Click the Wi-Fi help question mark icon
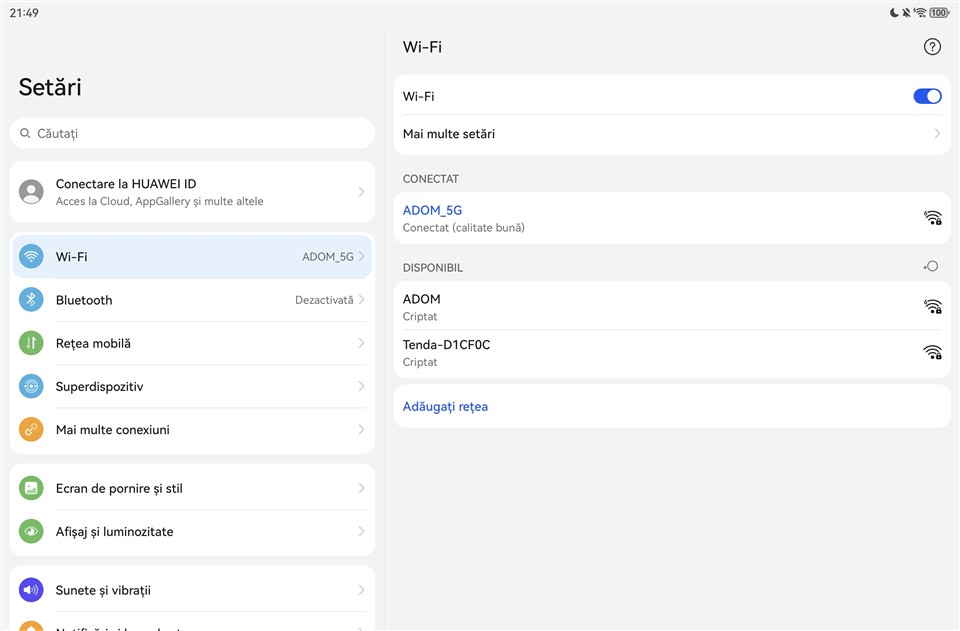Viewport: 960px width, 631px height. (932, 47)
